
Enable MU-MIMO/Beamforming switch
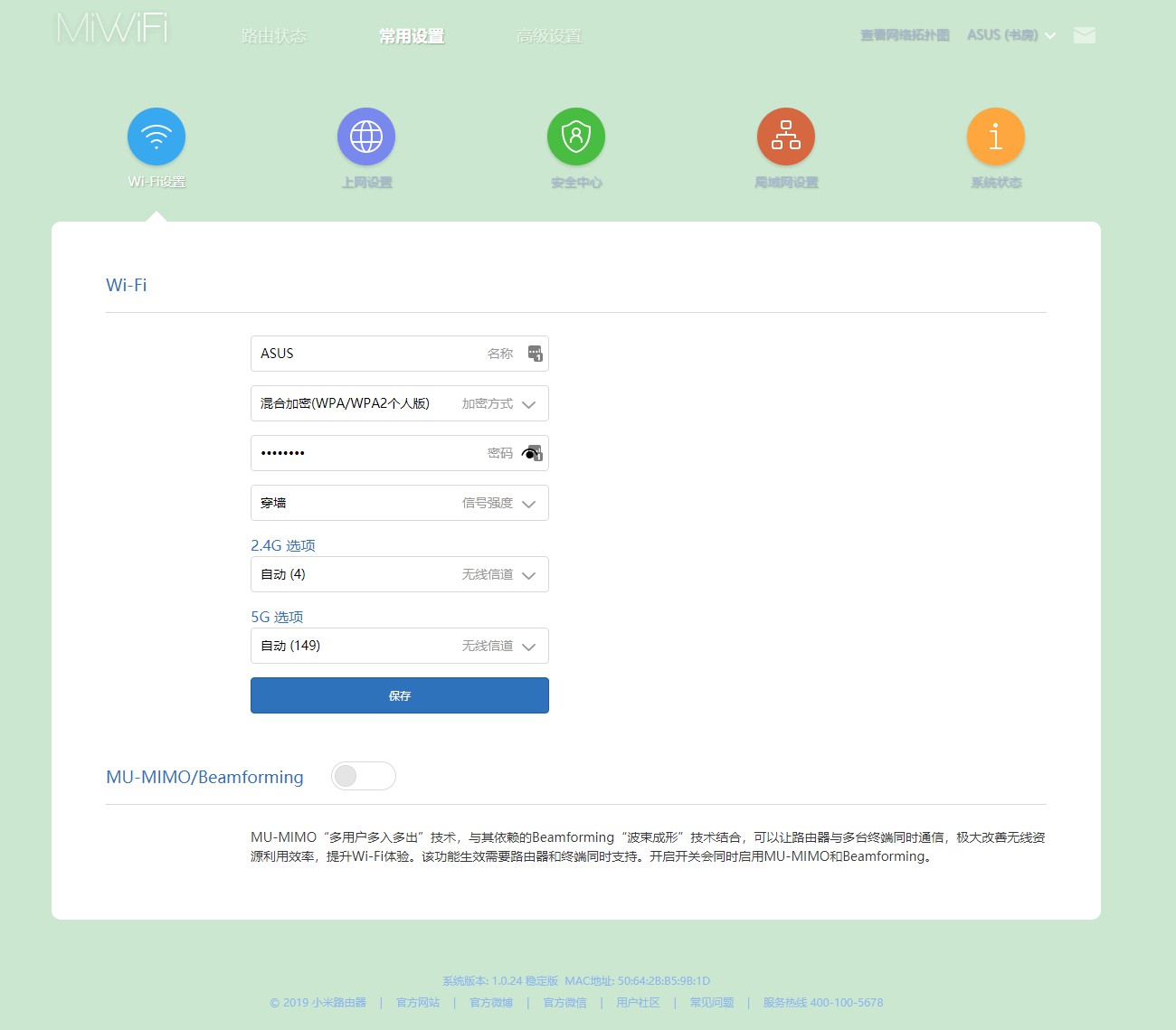pos(363,776)
